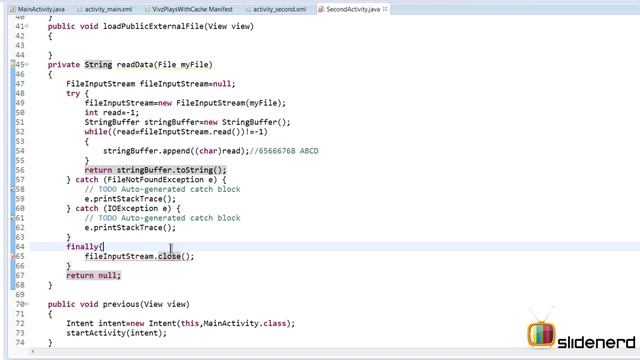Screen dimensions: 640x360
Task: Collapse the readData method fold at line 45
Action: [27, 64]
